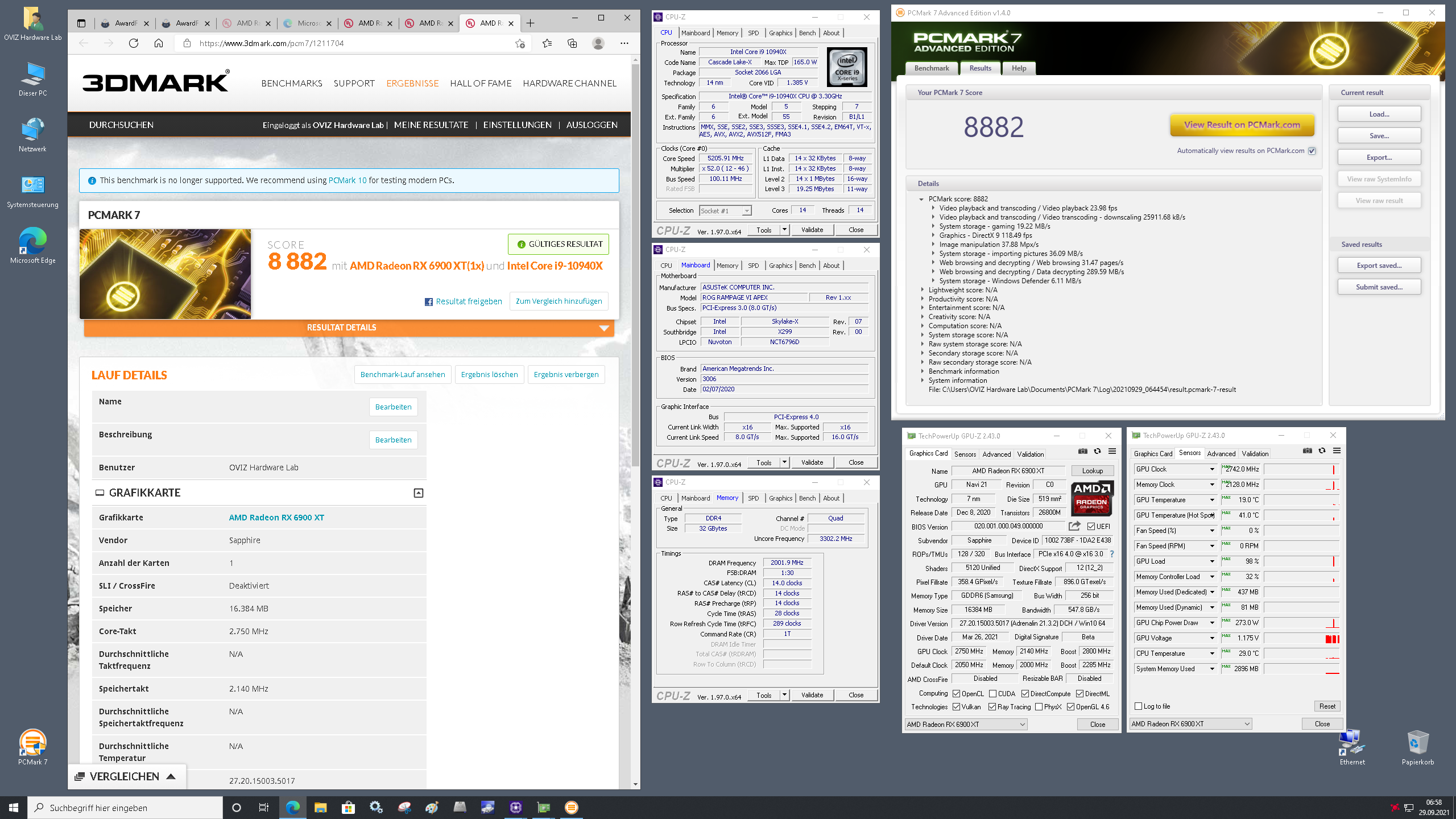This screenshot has height=819, width=1456.
Task: Click Zum Vergleich hinzufügen button
Action: pyautogui.click(x=559, y=301)
